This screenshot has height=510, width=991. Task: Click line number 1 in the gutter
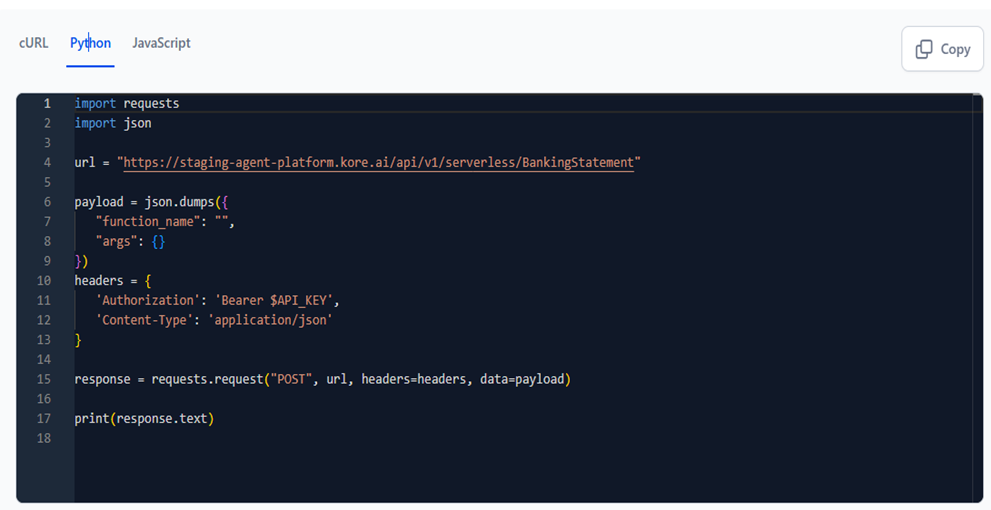click(x=47, y=103)
